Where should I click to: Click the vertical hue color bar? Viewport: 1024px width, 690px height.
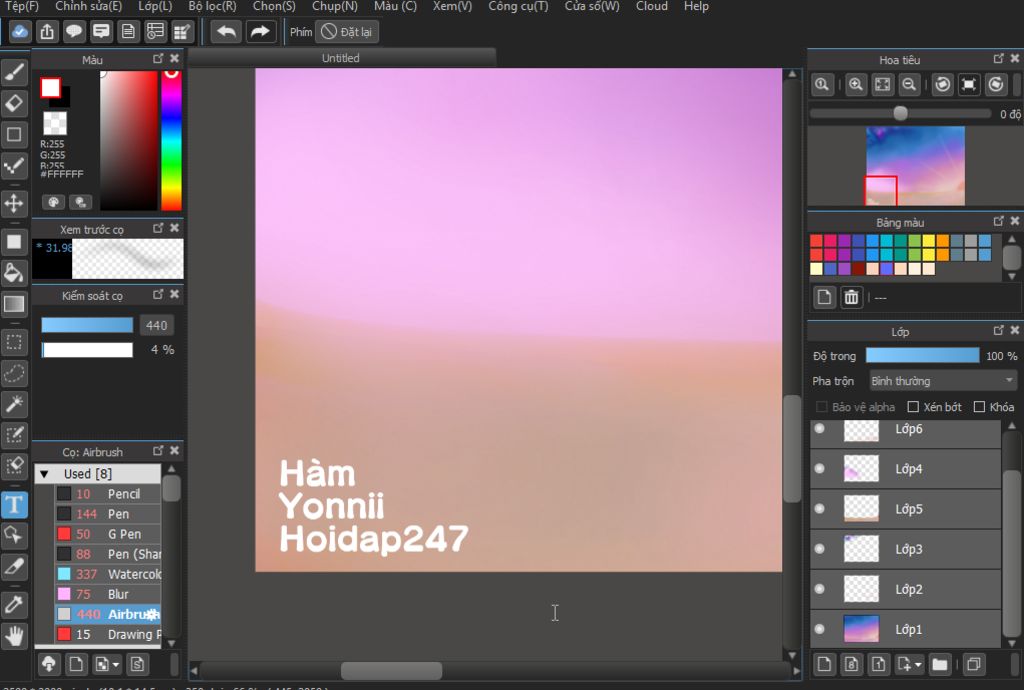coord(171,140)
